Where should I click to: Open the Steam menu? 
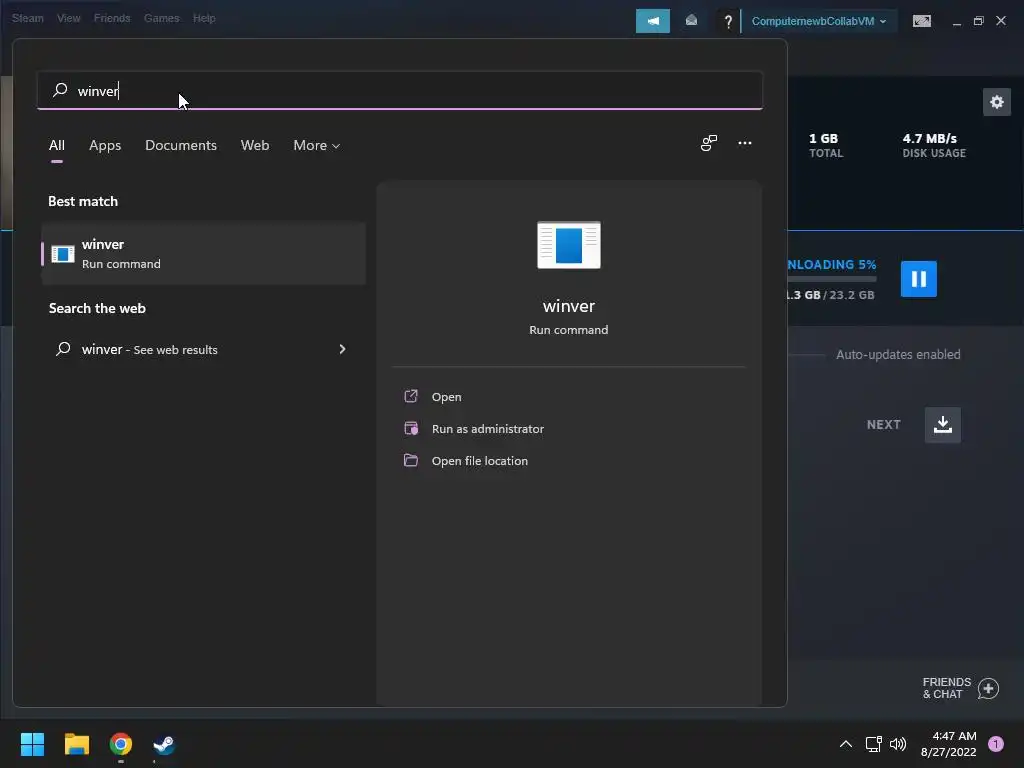(x=27, y=18)
